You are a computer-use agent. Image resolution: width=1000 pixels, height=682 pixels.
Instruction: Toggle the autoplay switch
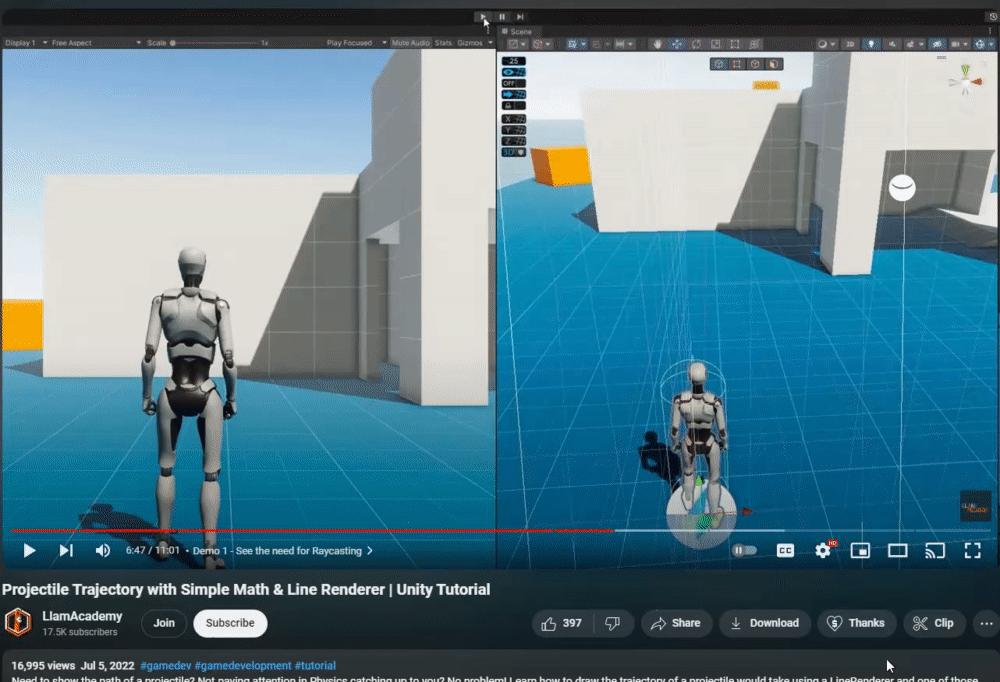click(744, 550)
